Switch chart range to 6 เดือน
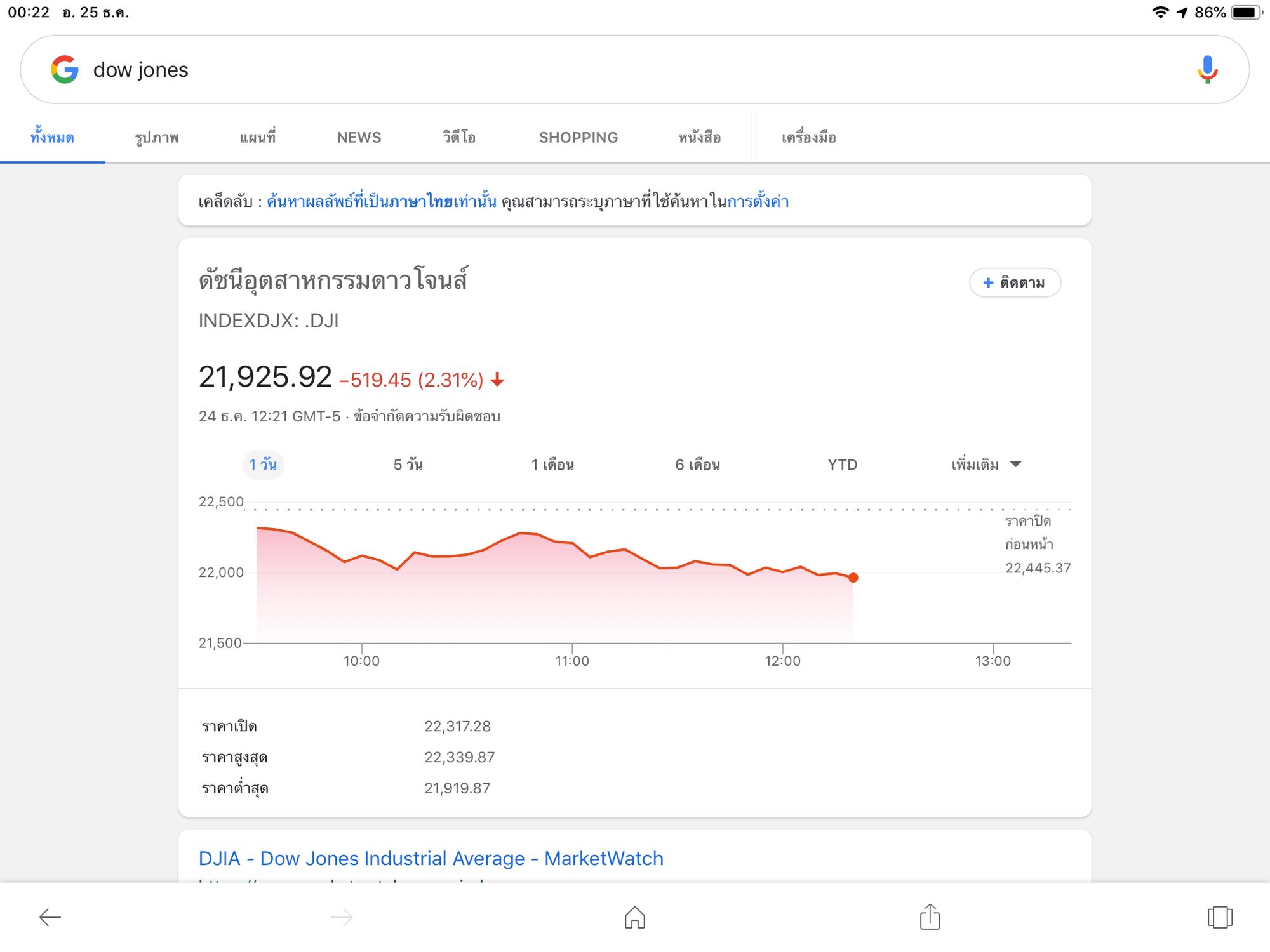The height and width of the screenshot is (952, 1270). click(x=697, y=465)
